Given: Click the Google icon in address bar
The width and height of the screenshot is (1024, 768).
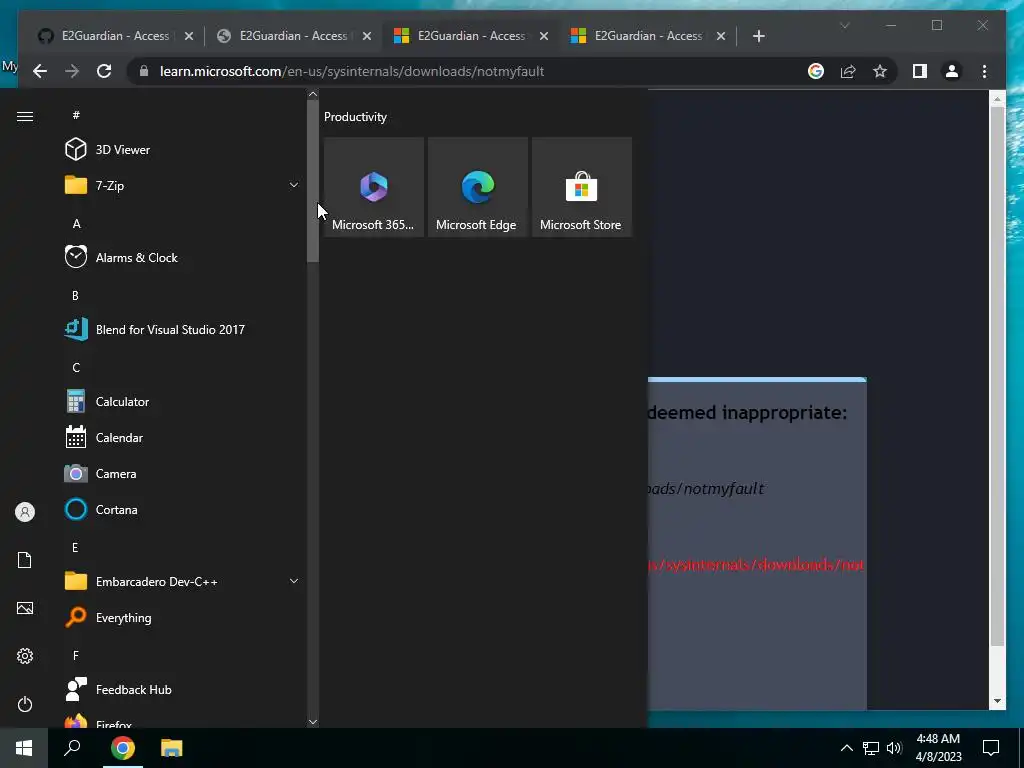Looking at the screenshot, I should click(x=816, y=71).
